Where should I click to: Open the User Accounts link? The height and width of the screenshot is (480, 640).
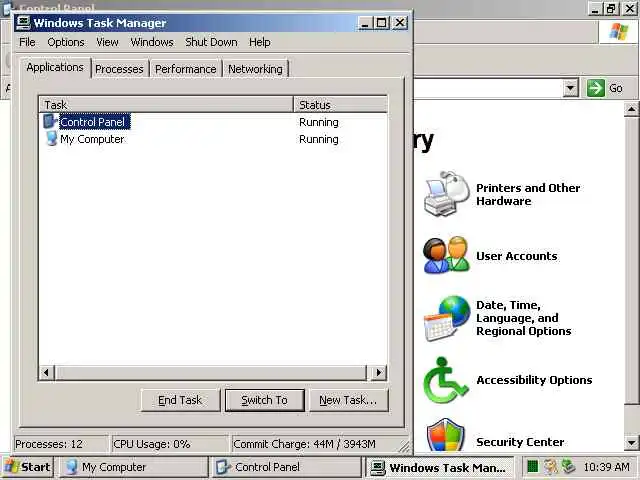(x=516, y=256)
